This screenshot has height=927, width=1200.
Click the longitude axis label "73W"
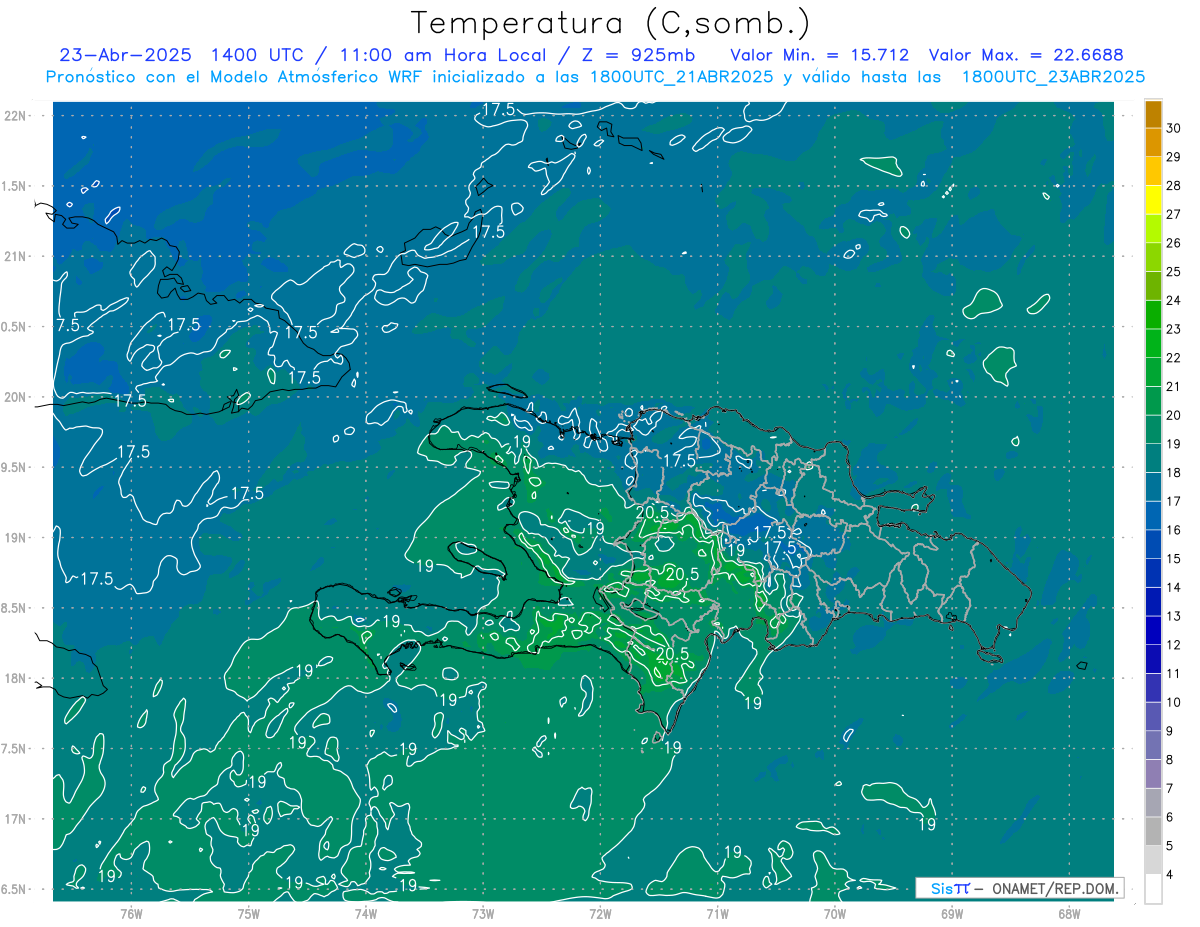483,913
